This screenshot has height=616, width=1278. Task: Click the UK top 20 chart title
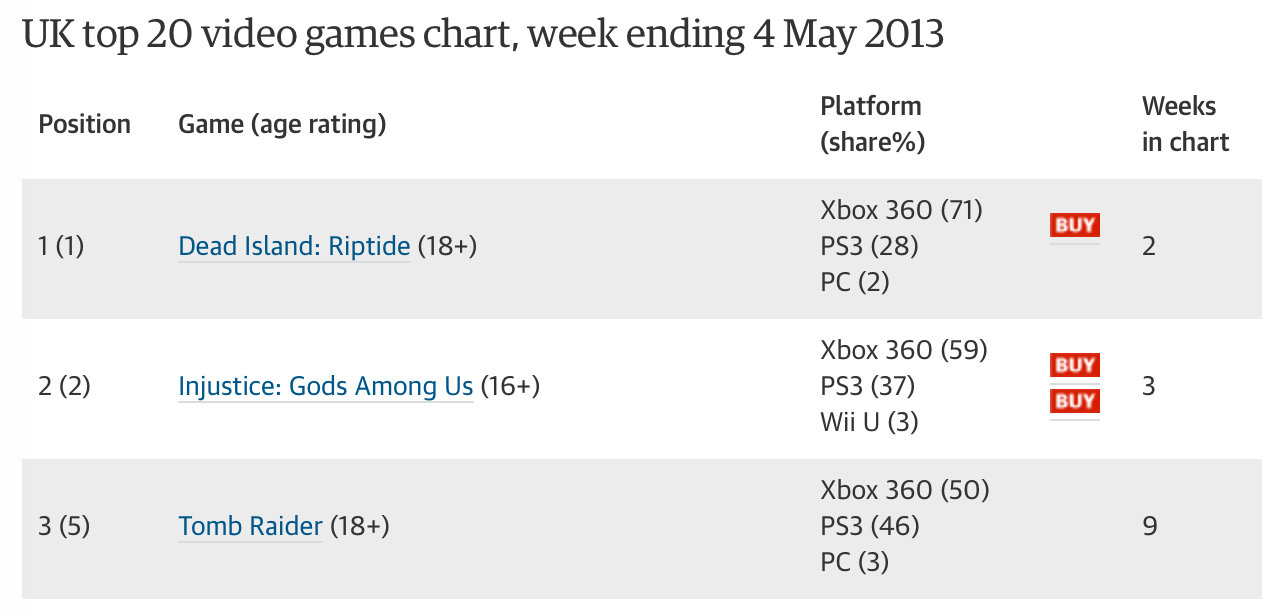[483, 35]
